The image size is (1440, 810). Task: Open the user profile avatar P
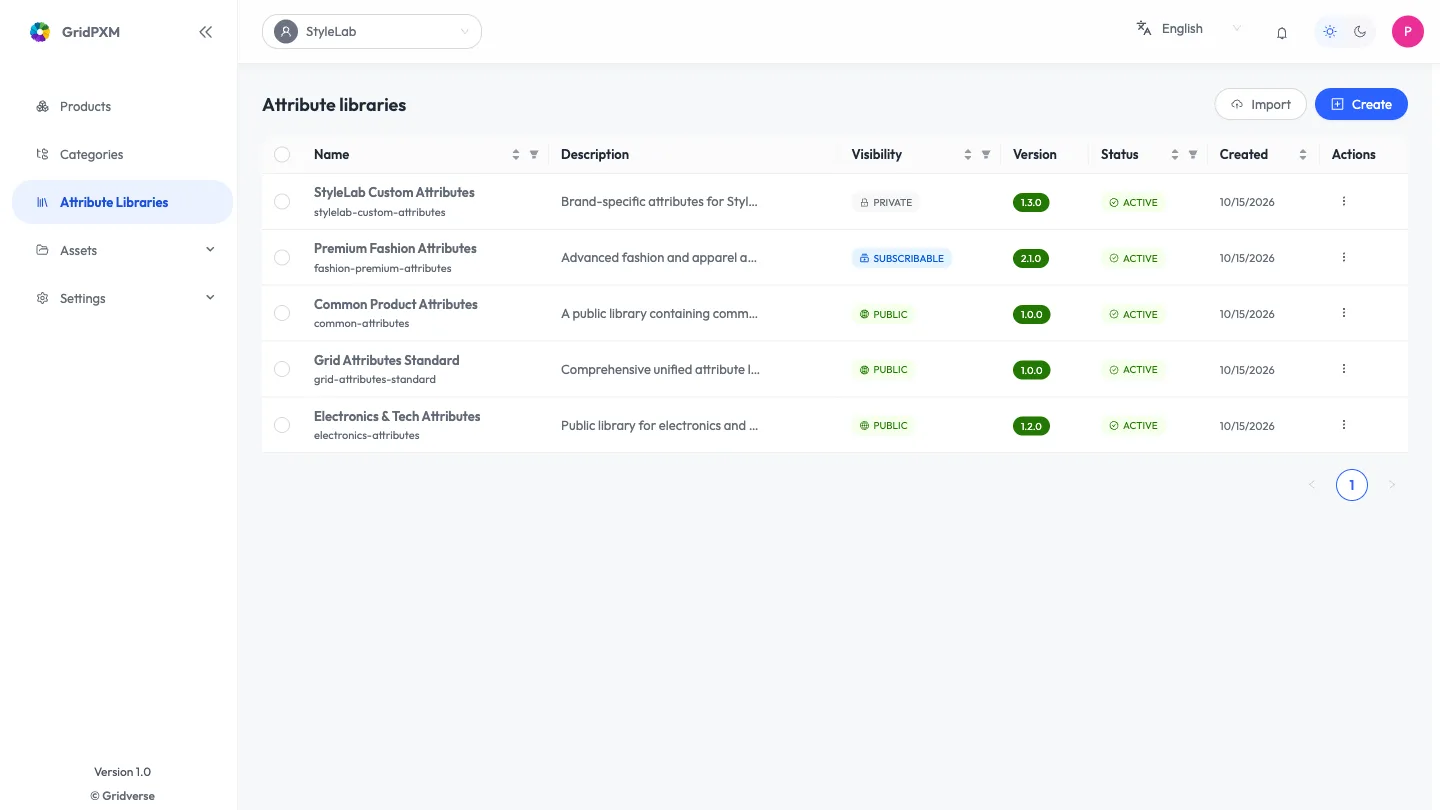[x=1408, y=31]
